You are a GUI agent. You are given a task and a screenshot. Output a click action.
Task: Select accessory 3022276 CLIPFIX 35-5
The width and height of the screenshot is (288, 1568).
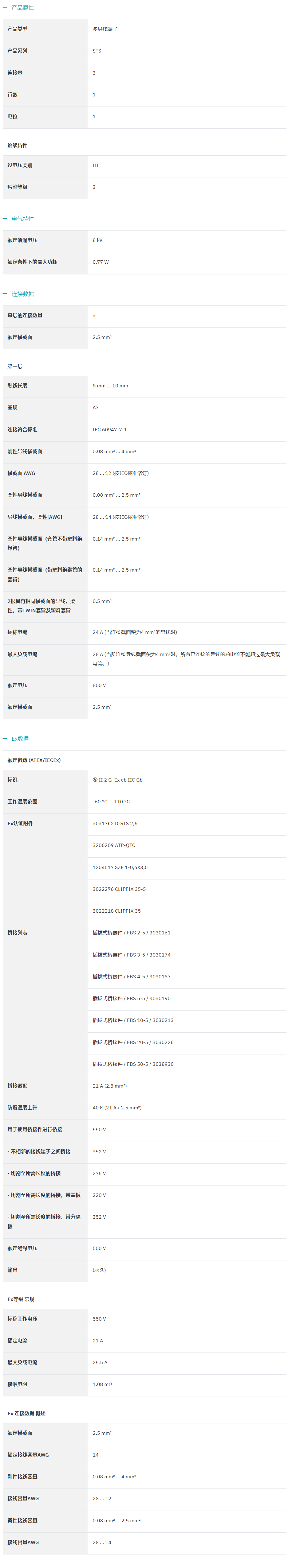pos(119,889)
